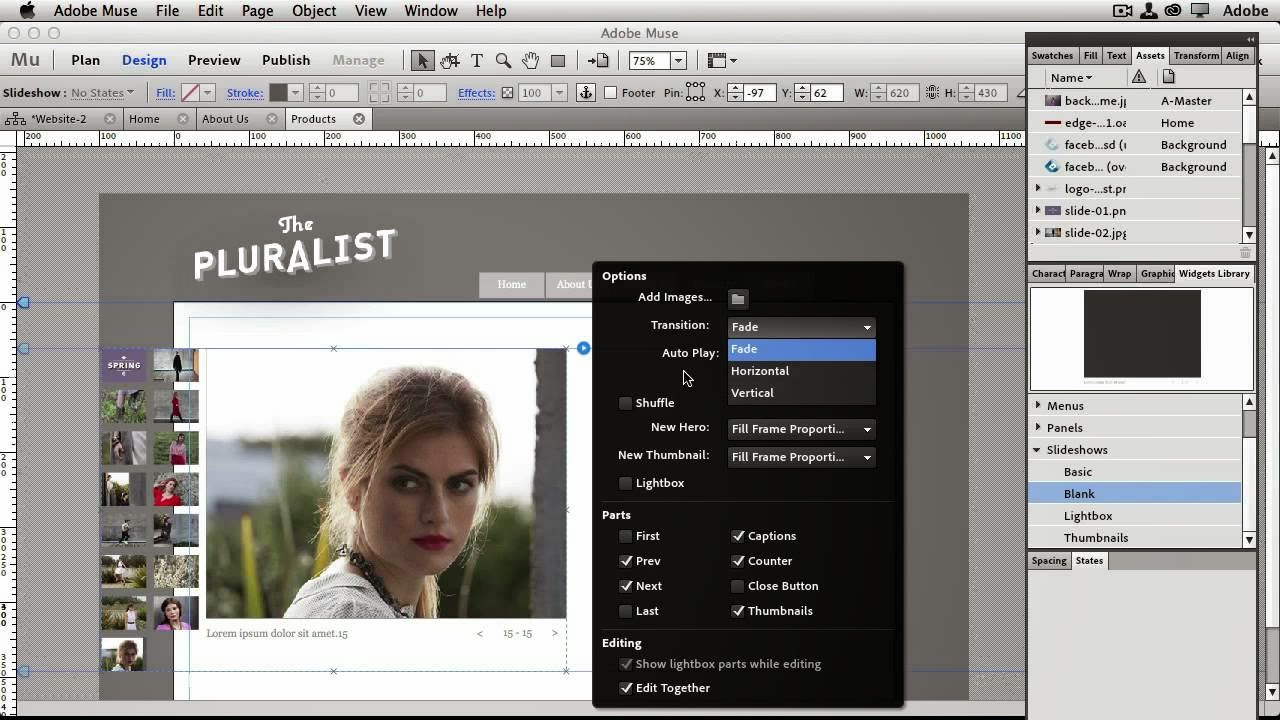
Task: Enable the First part checkbox
Action: [x=626, y=536]
